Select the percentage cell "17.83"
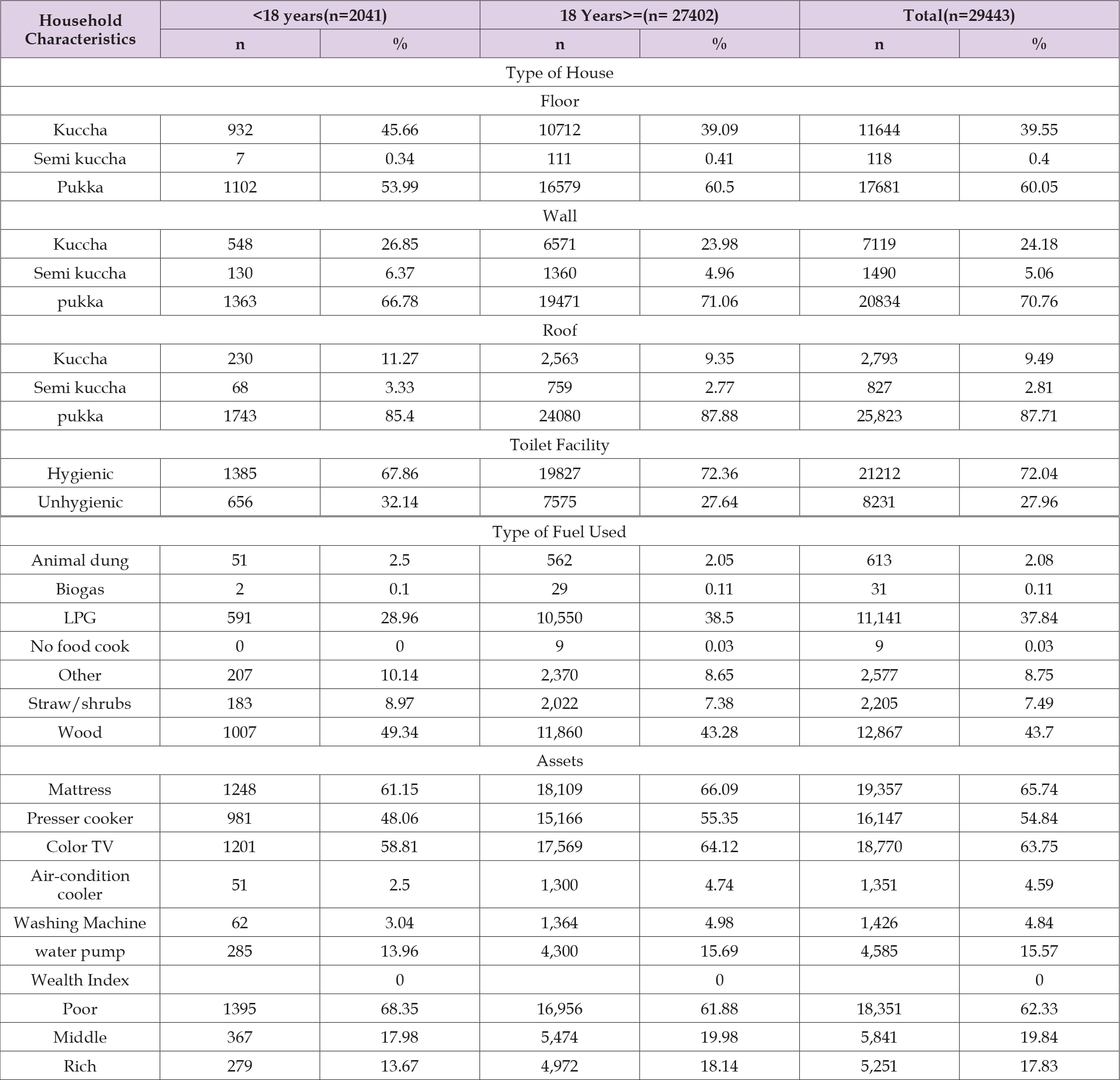The image size is (1120, 1080). (1039, 1066)
